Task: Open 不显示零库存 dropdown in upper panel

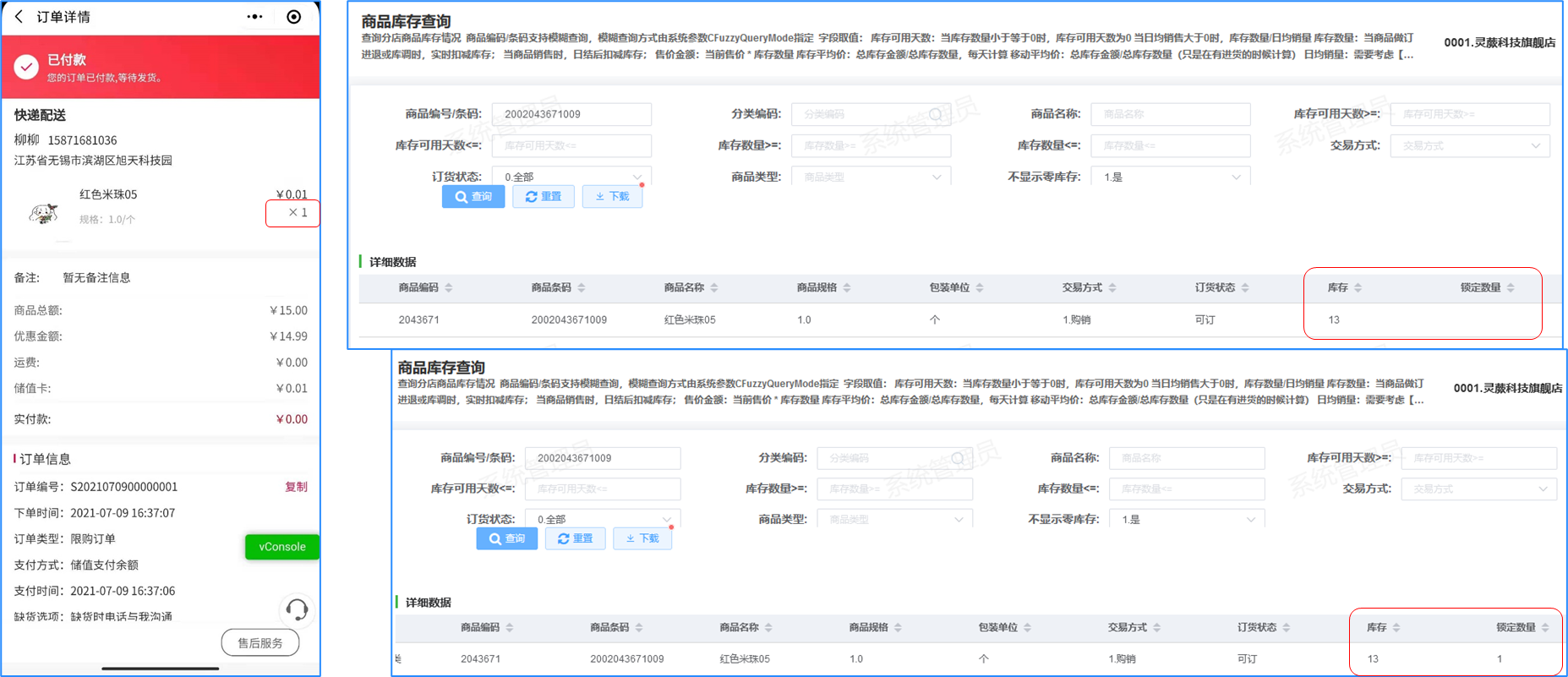Action: (x=1170, y=177)
